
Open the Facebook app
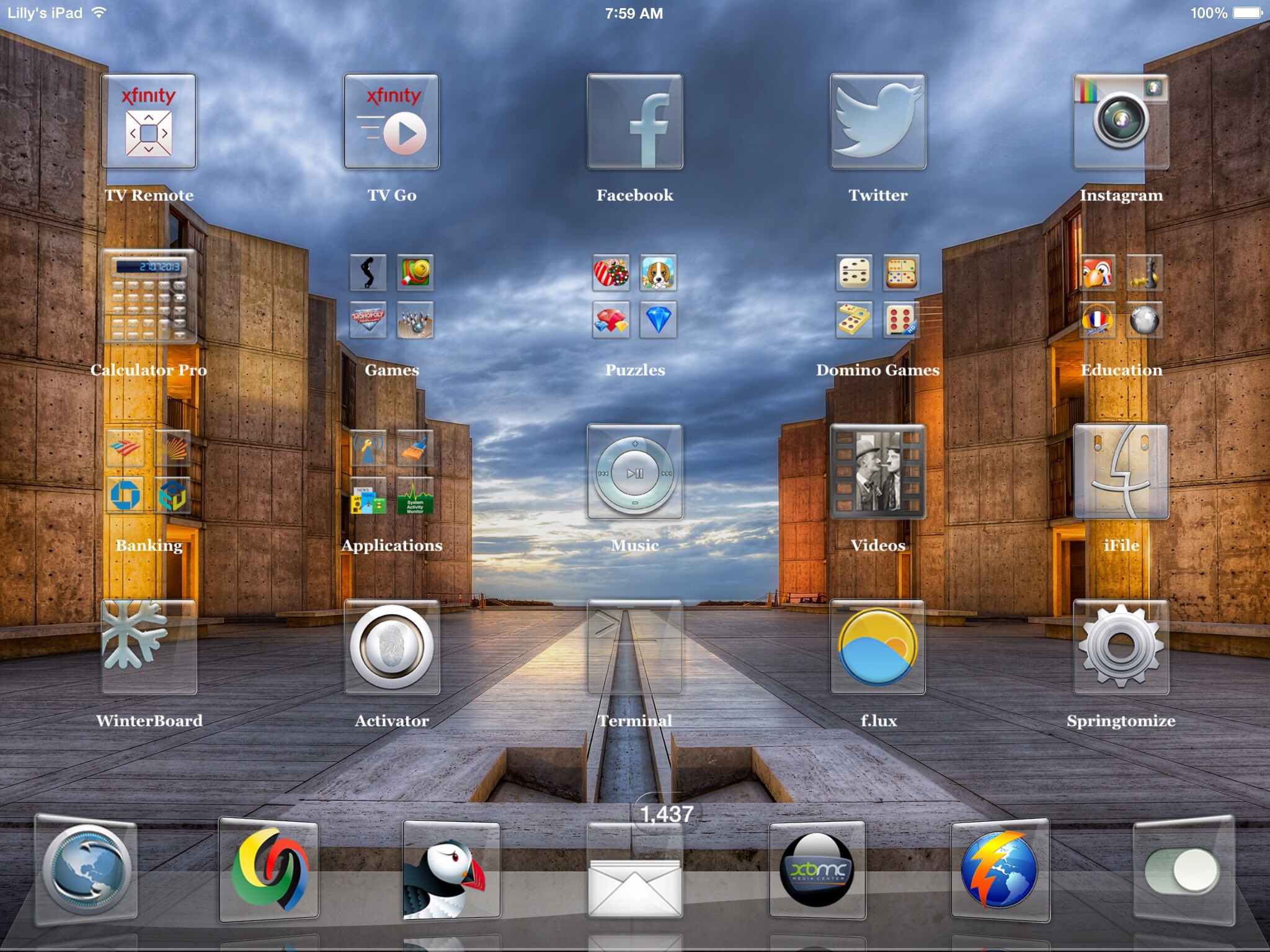(x=635, y=121)
